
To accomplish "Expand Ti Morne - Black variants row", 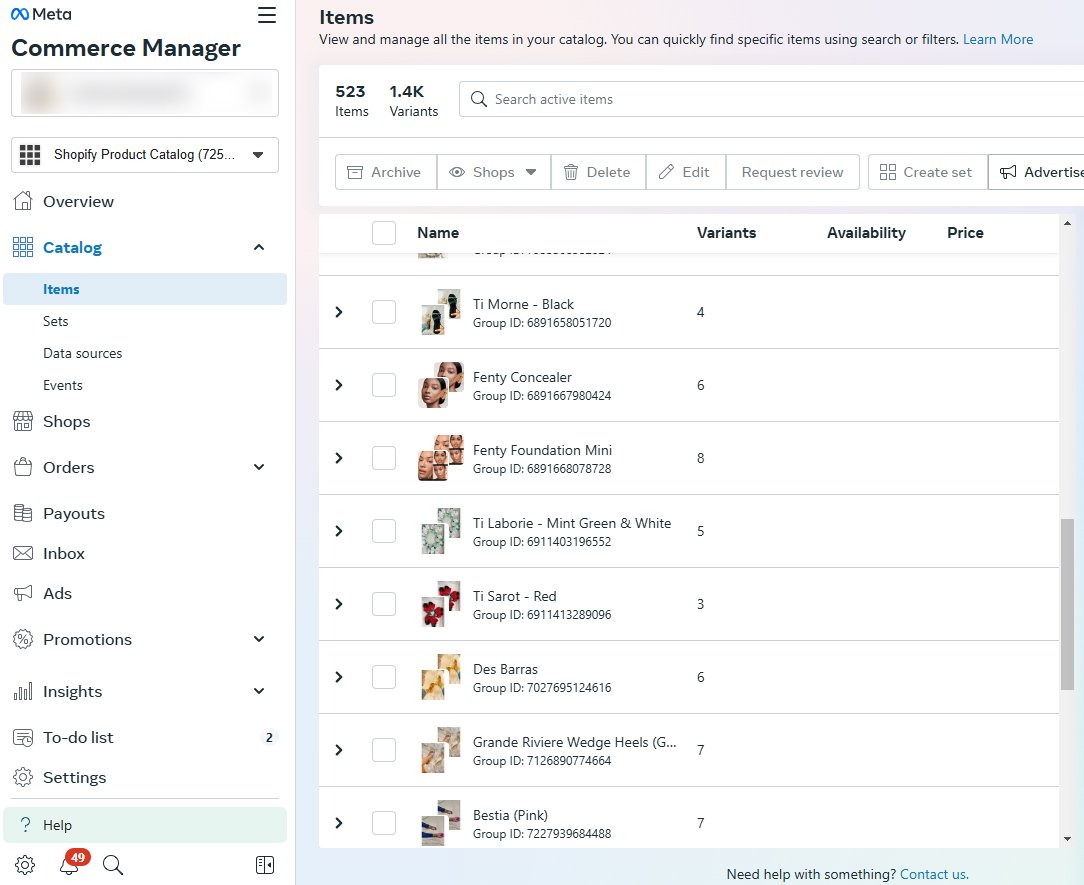I will 339,312.
